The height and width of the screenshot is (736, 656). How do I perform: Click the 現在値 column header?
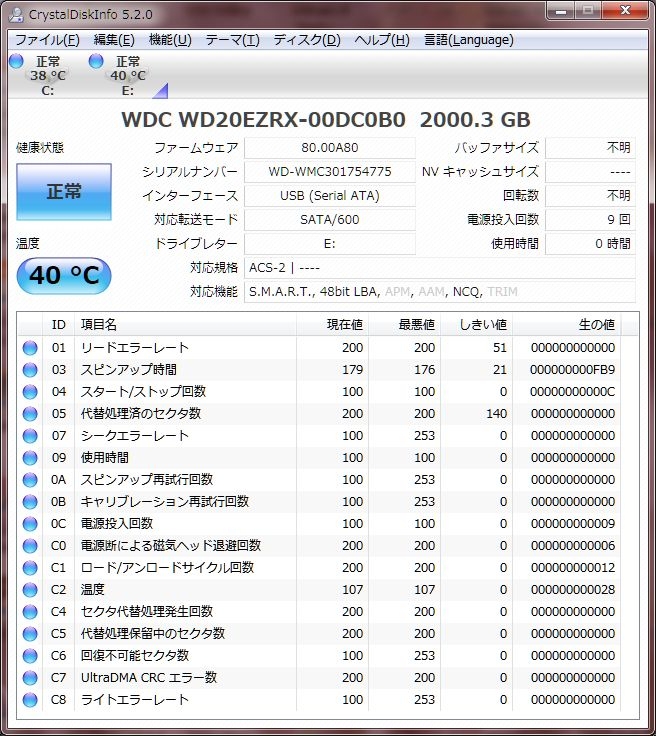point(333,324)
